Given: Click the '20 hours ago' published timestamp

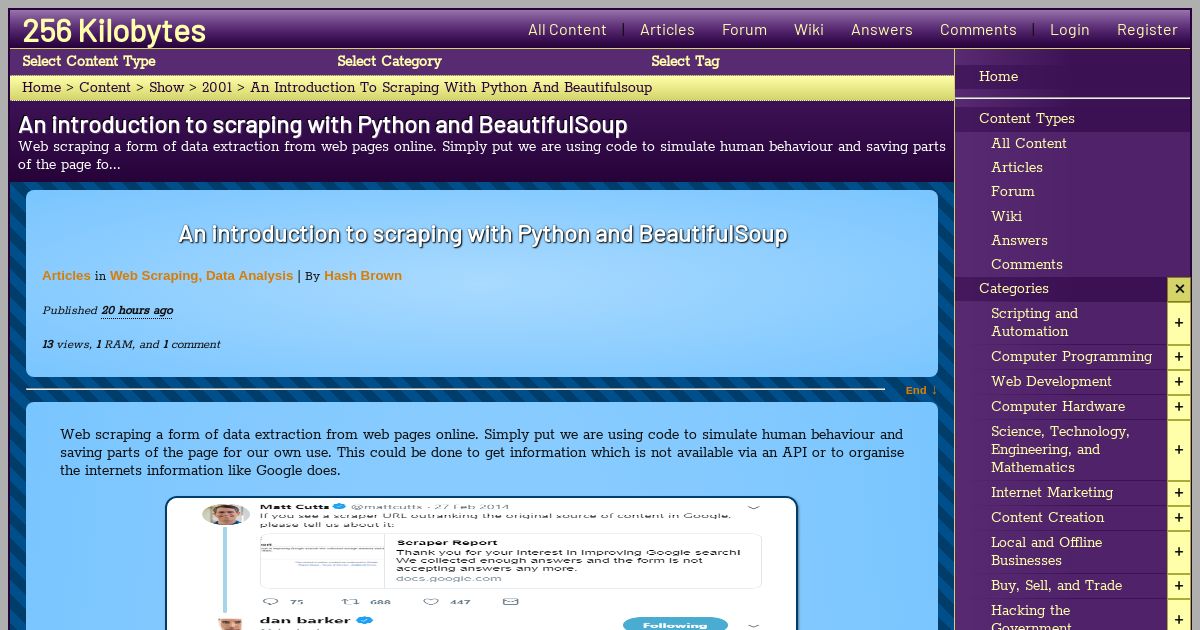Looking at the screenshot, I should [137, 311].
